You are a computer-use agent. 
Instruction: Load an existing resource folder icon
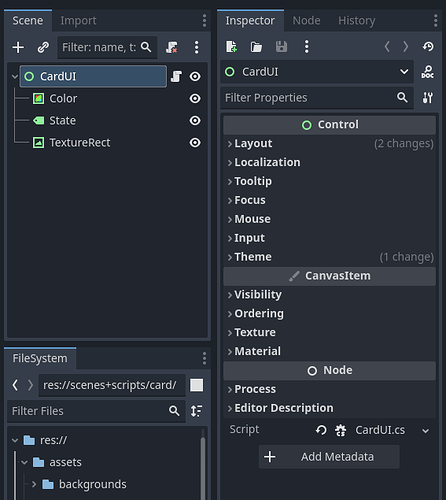[x=256, y=47]
